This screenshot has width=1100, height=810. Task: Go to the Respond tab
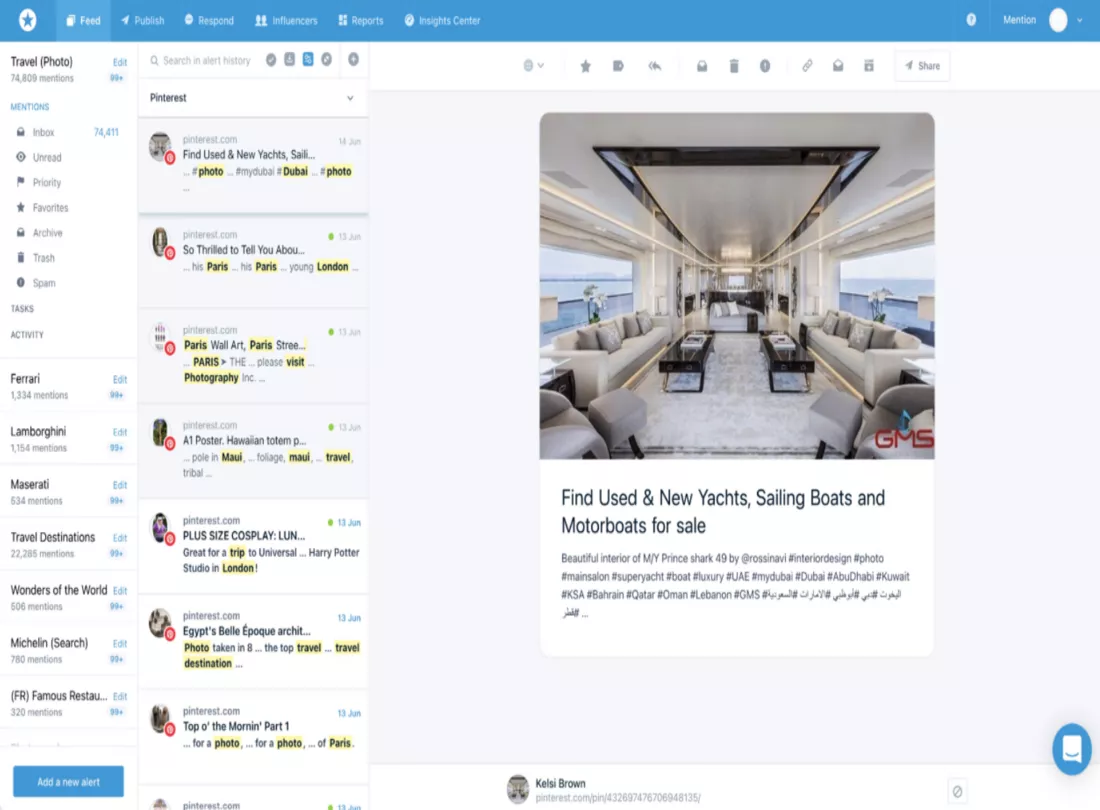(x=209, y=20)
